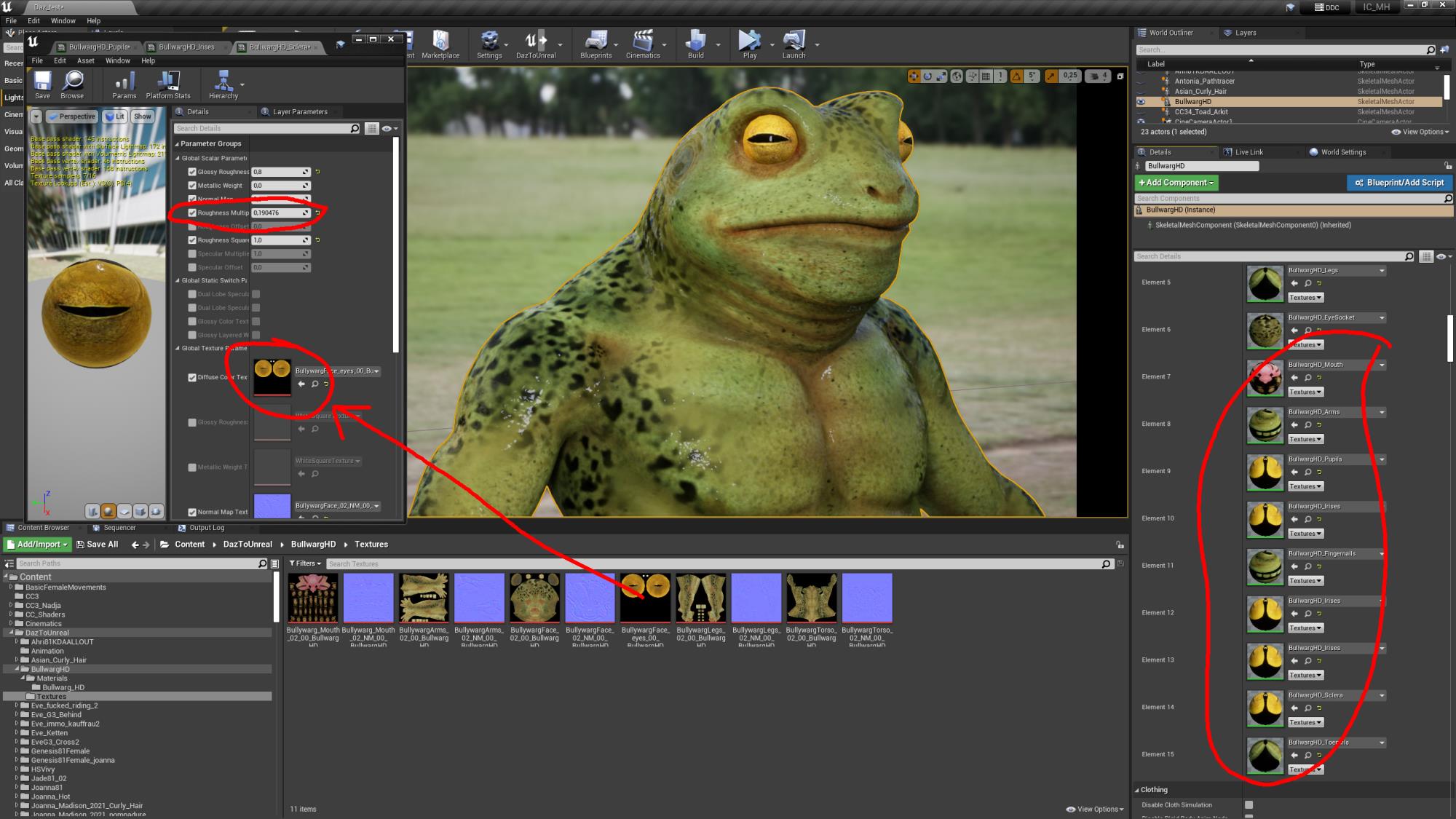
Task: Uncheck Roughness Multiplier parameter
Action: [x=192, y=213]
